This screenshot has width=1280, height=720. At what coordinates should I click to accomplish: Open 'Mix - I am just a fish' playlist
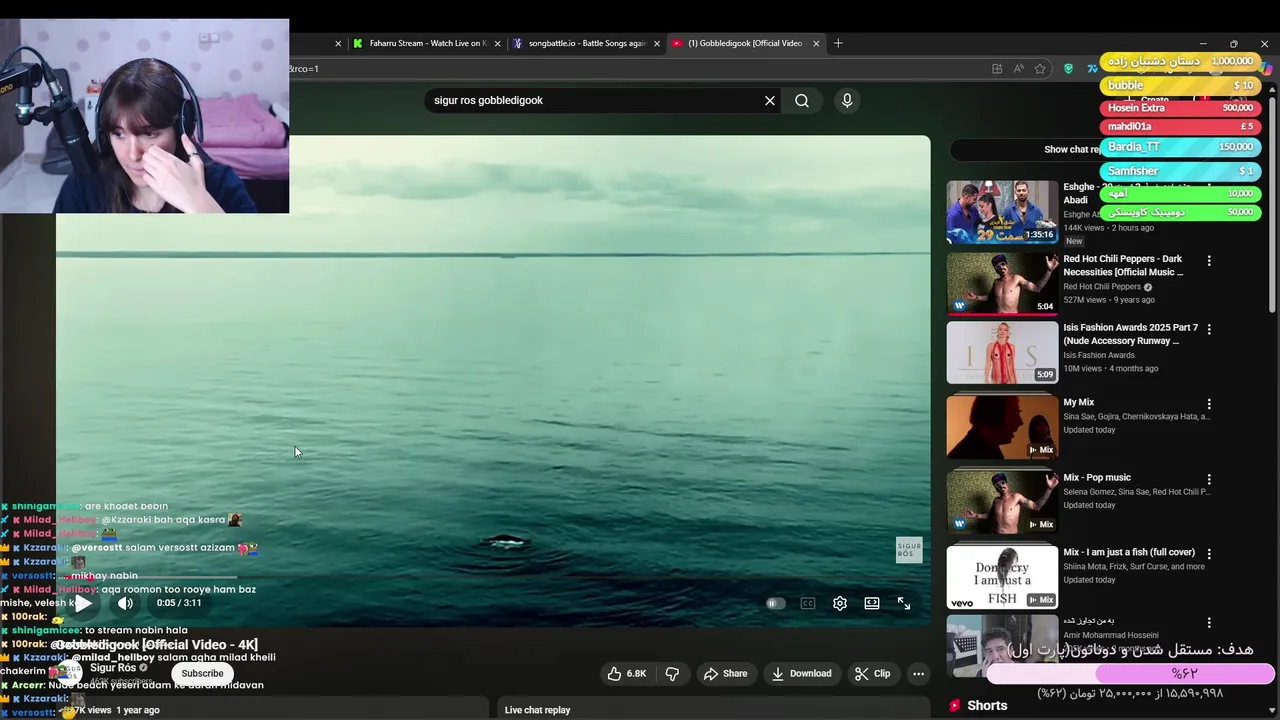tap(1002, 577)
